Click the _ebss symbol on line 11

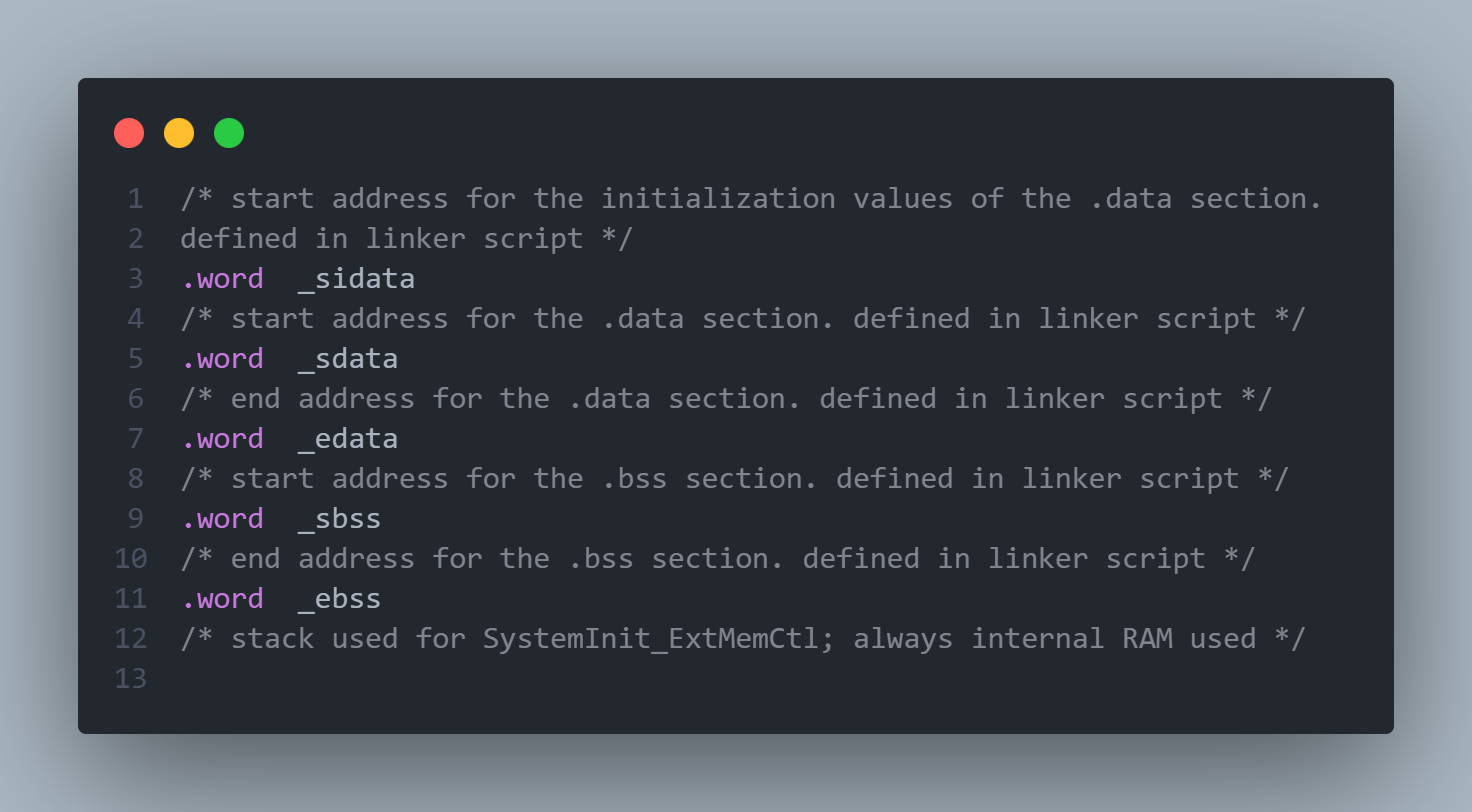(x=339, y=598)
